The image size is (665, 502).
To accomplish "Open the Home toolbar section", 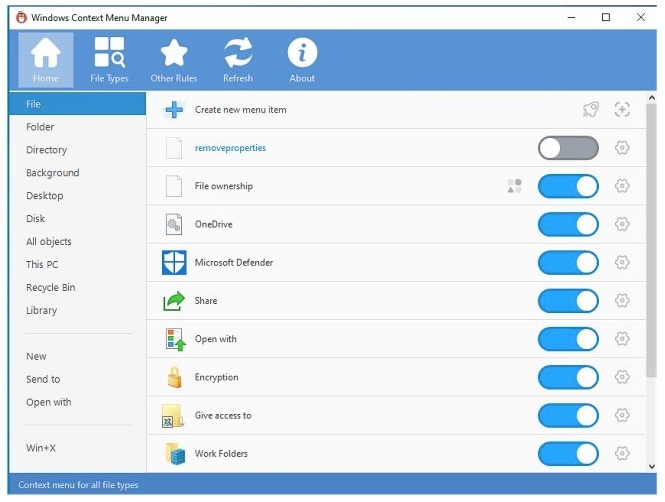I will click(45, 59).
